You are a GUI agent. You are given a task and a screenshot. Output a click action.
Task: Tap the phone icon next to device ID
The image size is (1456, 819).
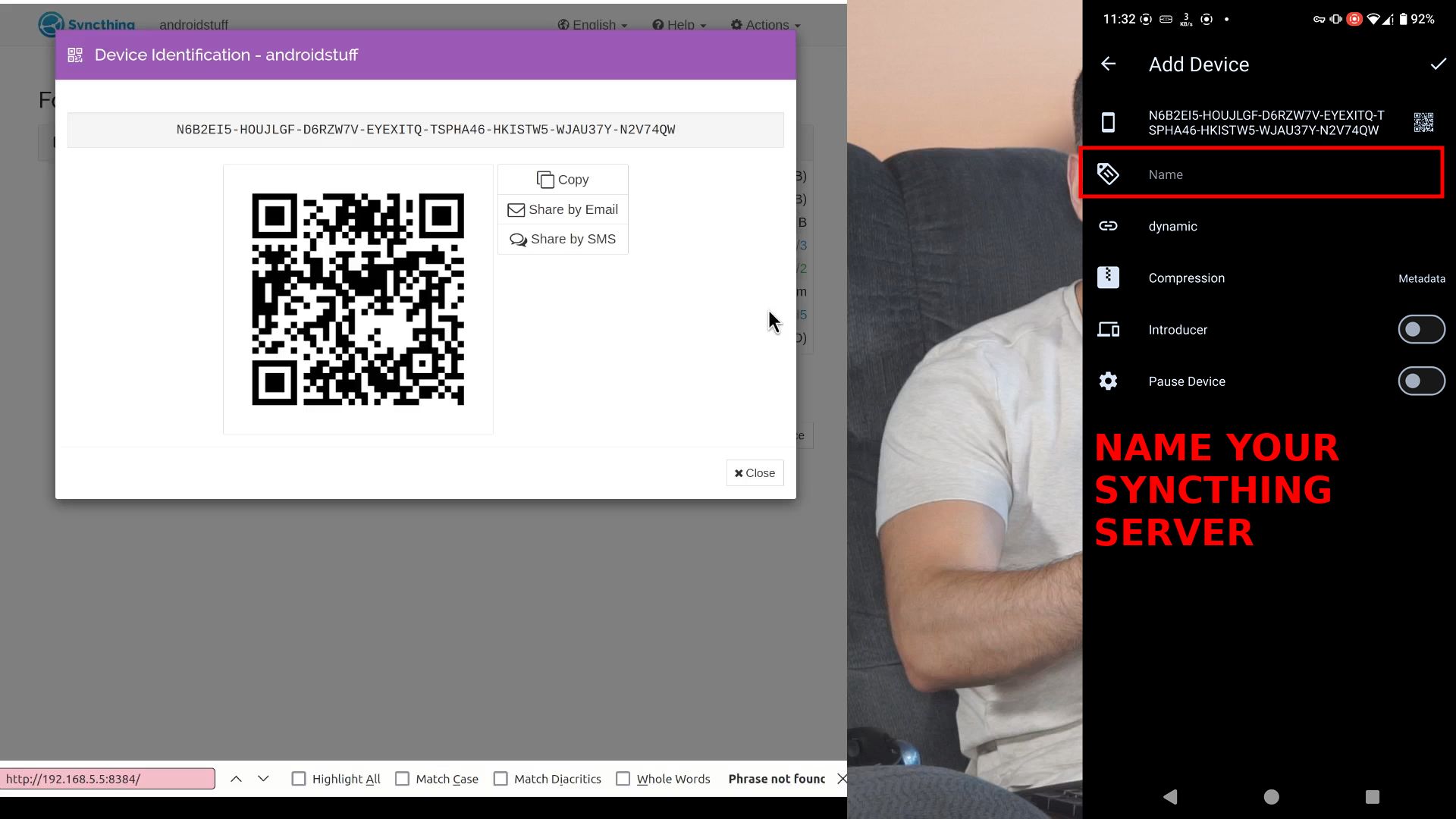1108,122
